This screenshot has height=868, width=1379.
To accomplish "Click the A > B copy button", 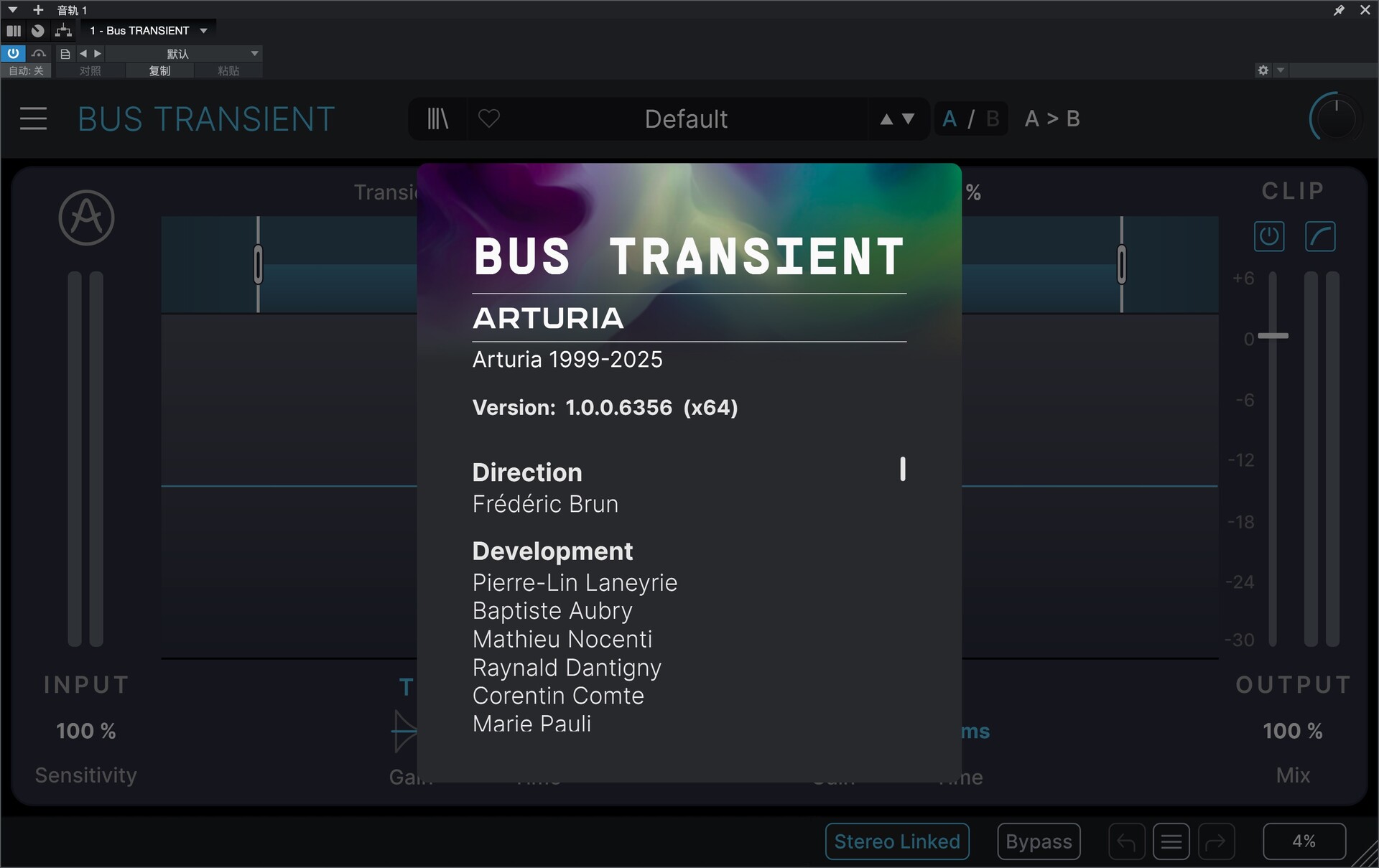I will (1052, 118).
